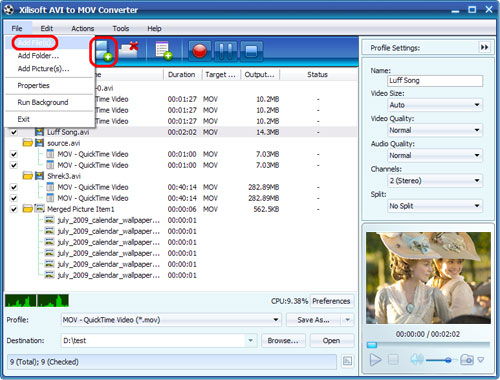
Task: Open the Help menu
Action: [154, 29]
